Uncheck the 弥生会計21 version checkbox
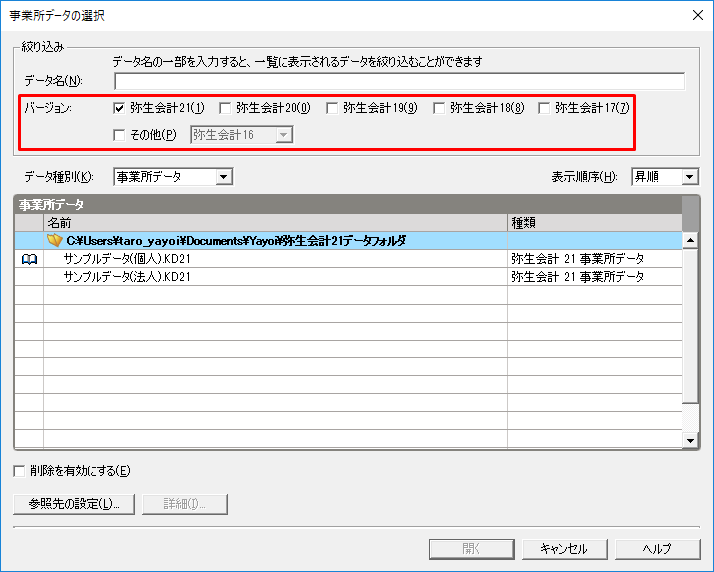The image size is (714, 572). (x=120, y=108)
